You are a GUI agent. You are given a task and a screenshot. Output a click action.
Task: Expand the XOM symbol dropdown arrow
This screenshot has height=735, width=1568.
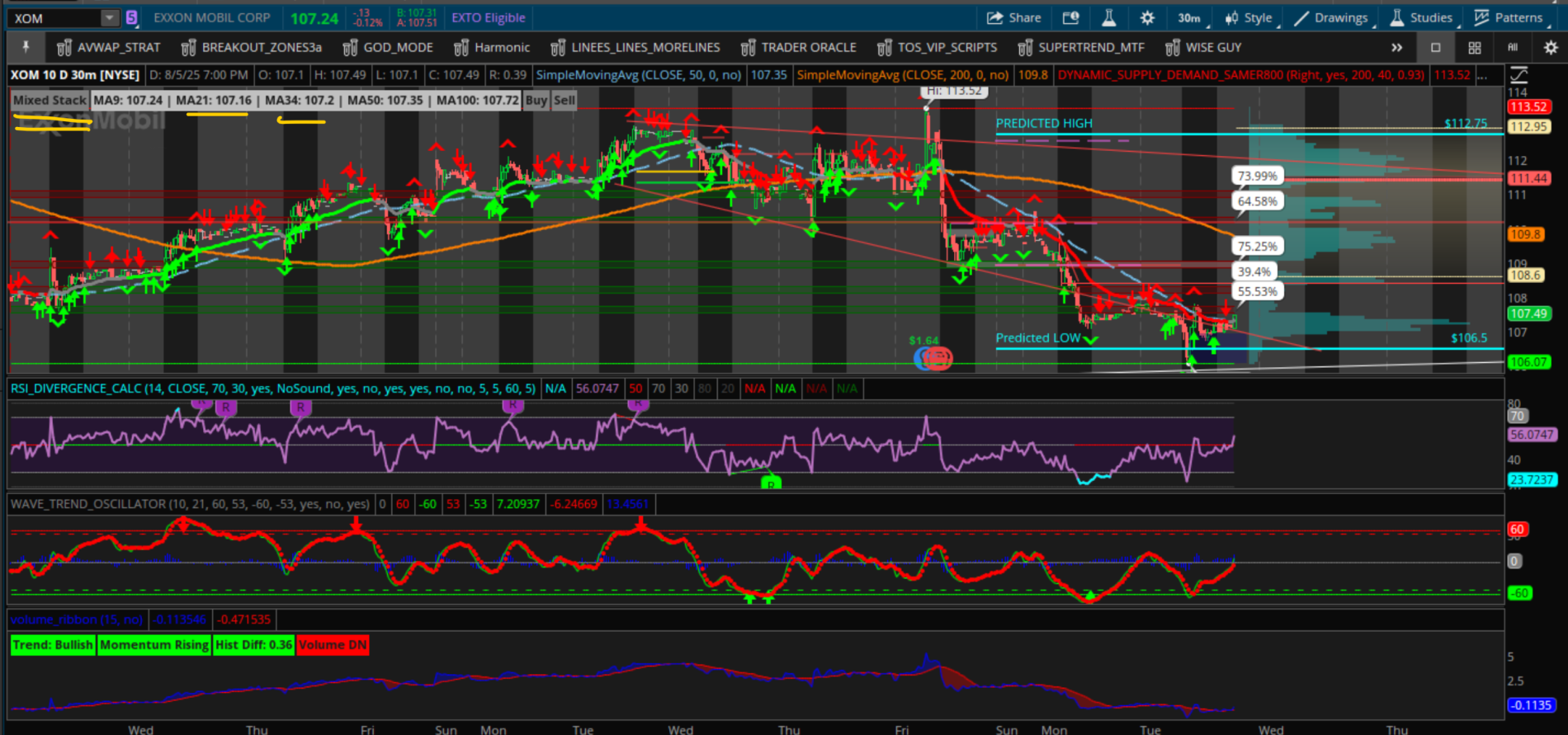point(110,18)
